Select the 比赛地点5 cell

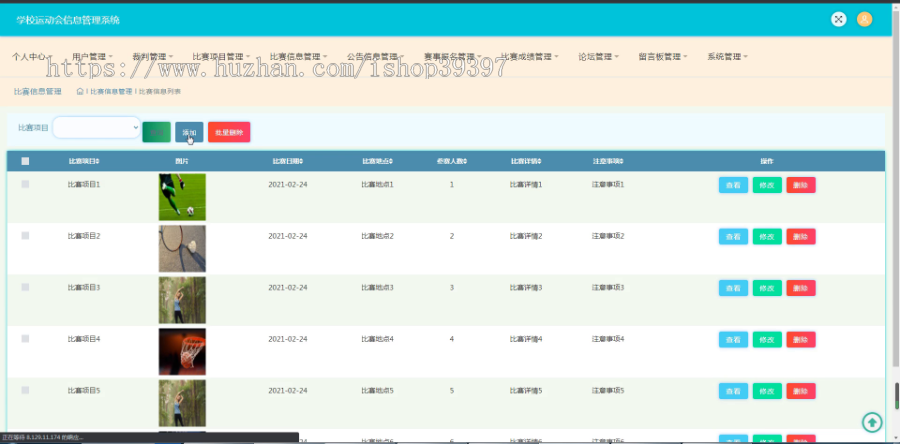pyautogui.click(x=377, y=391)
